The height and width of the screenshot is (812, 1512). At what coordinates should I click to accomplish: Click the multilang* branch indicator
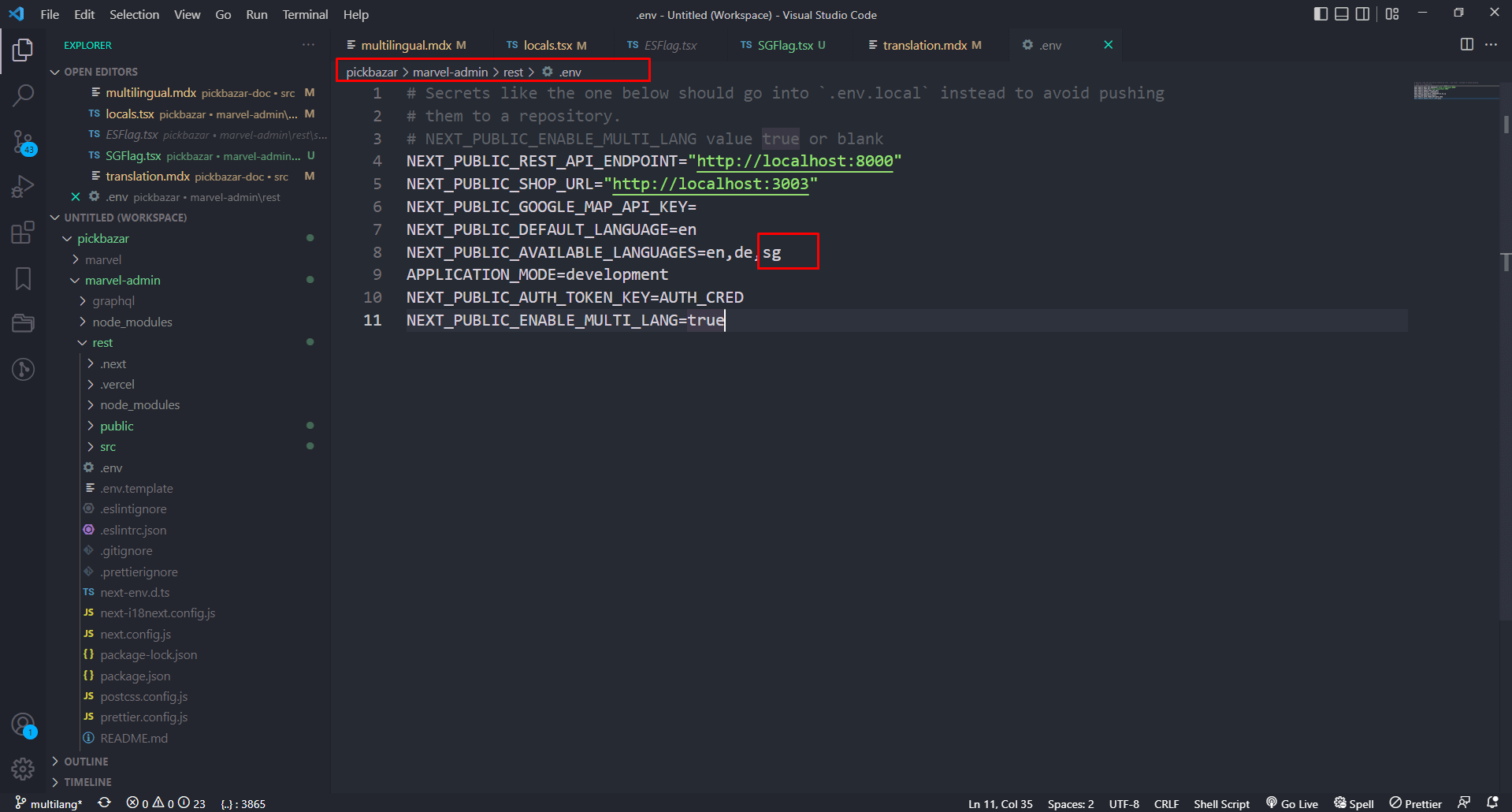[49, 803]
